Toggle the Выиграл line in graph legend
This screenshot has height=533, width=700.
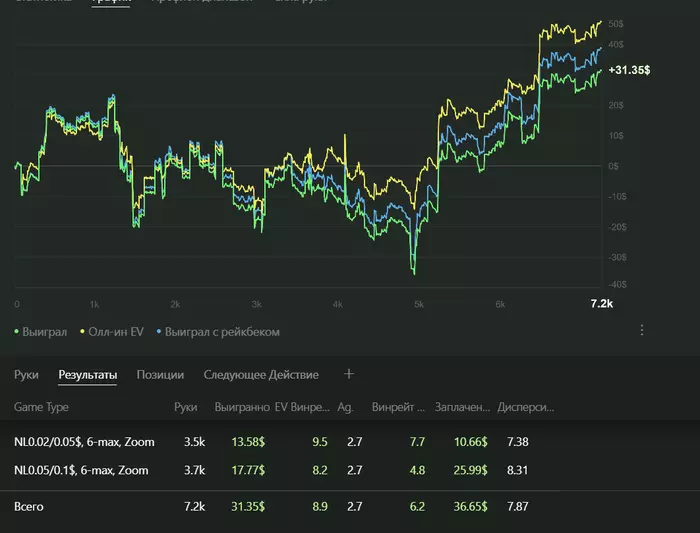40,331
